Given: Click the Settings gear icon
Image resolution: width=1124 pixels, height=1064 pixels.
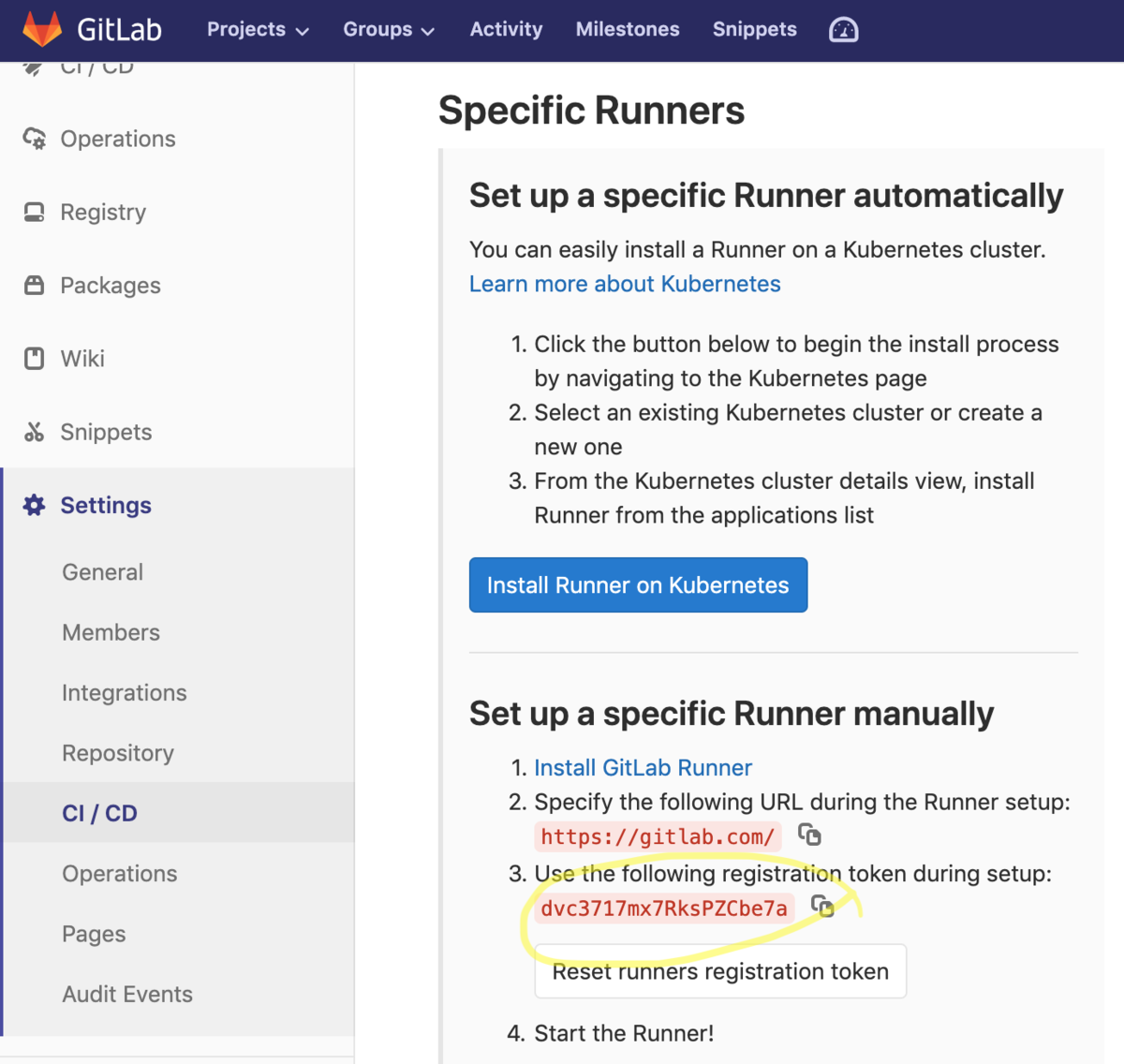Looking at the screenshot, I should 33,505.
